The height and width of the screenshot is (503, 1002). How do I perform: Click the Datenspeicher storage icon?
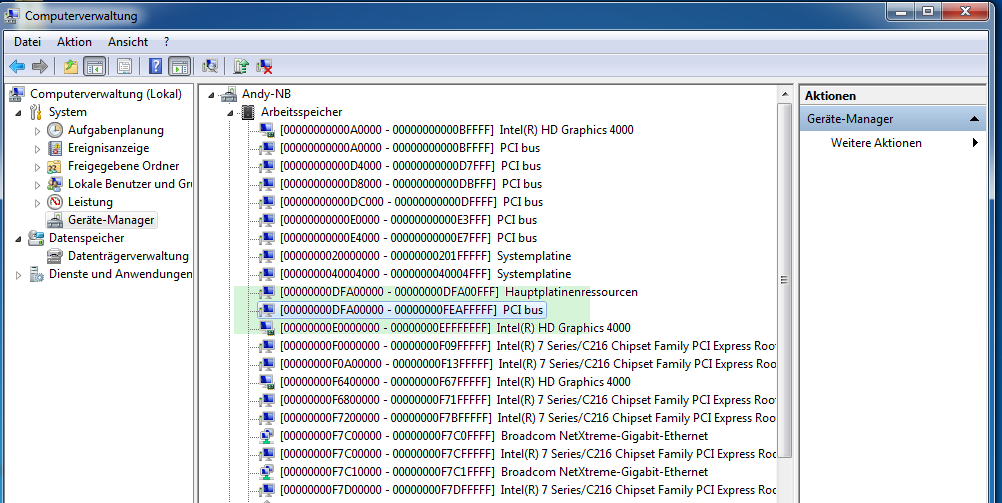point(36,238)
